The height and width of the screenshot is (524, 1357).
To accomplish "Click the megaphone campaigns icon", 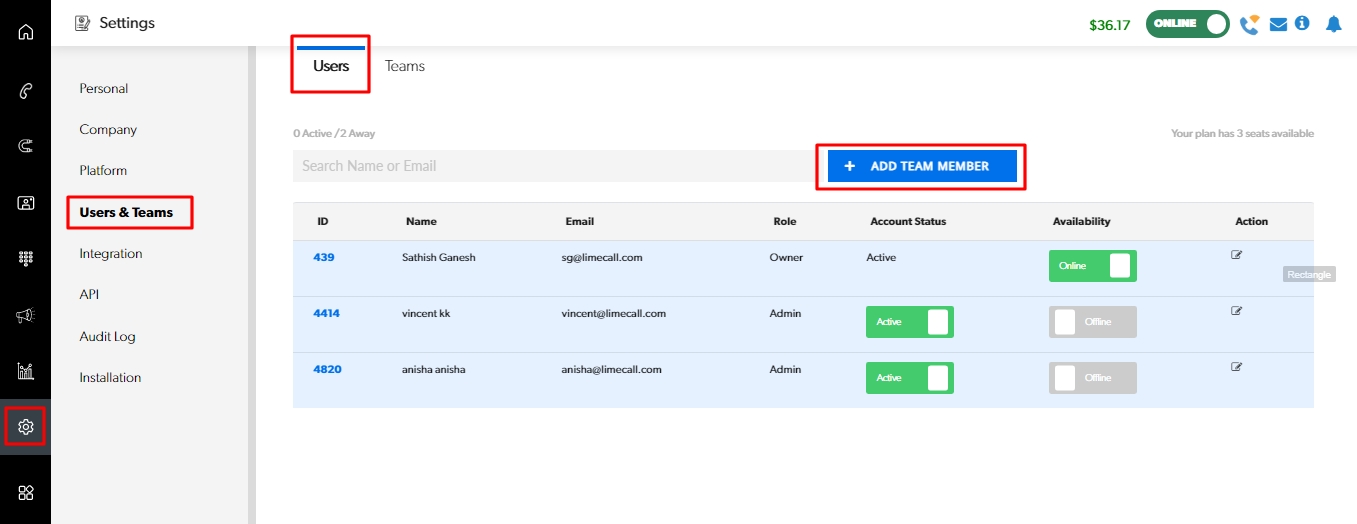I will (x=26, y=315).
